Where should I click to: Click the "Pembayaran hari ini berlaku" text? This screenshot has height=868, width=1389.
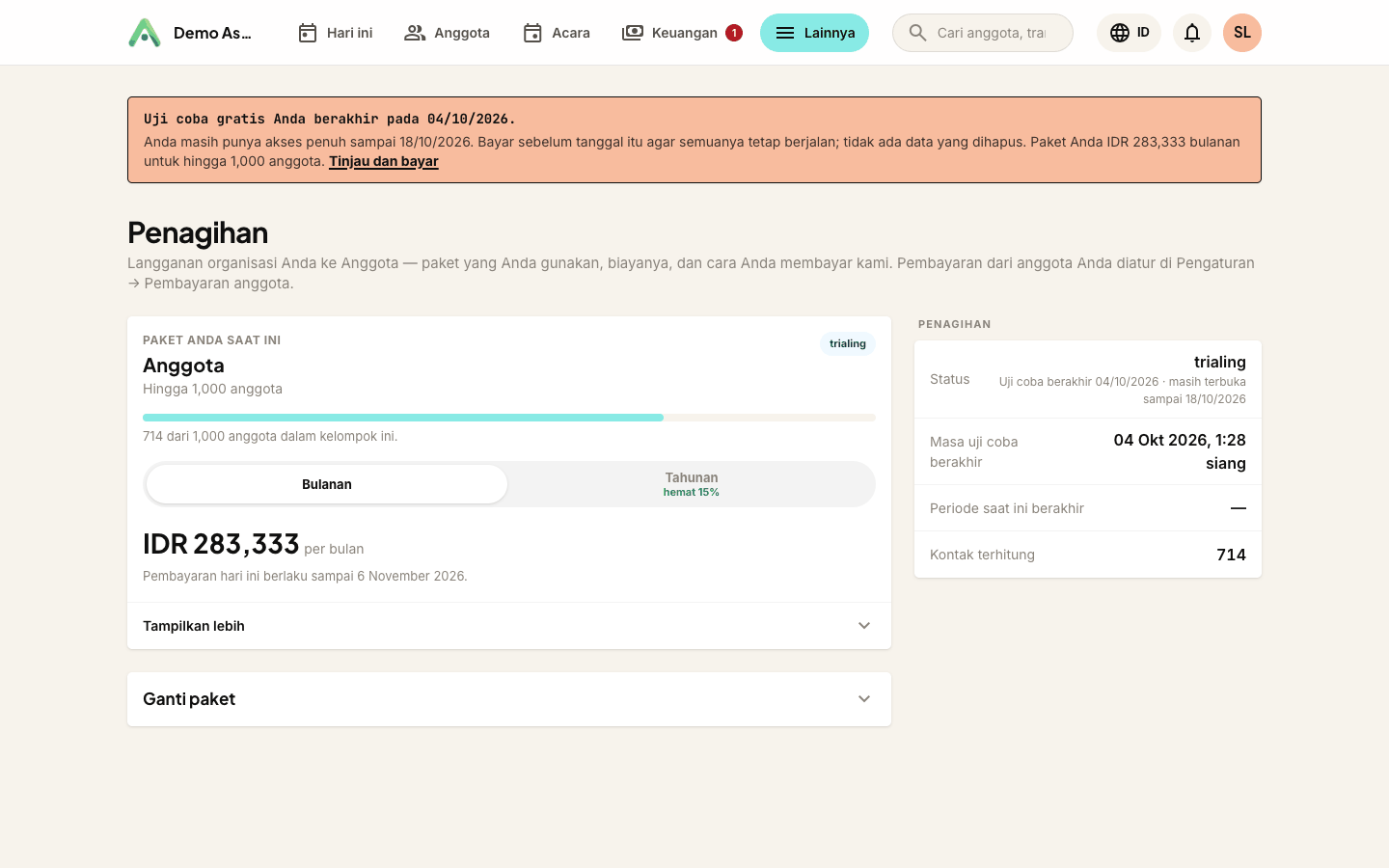(305, 576)
